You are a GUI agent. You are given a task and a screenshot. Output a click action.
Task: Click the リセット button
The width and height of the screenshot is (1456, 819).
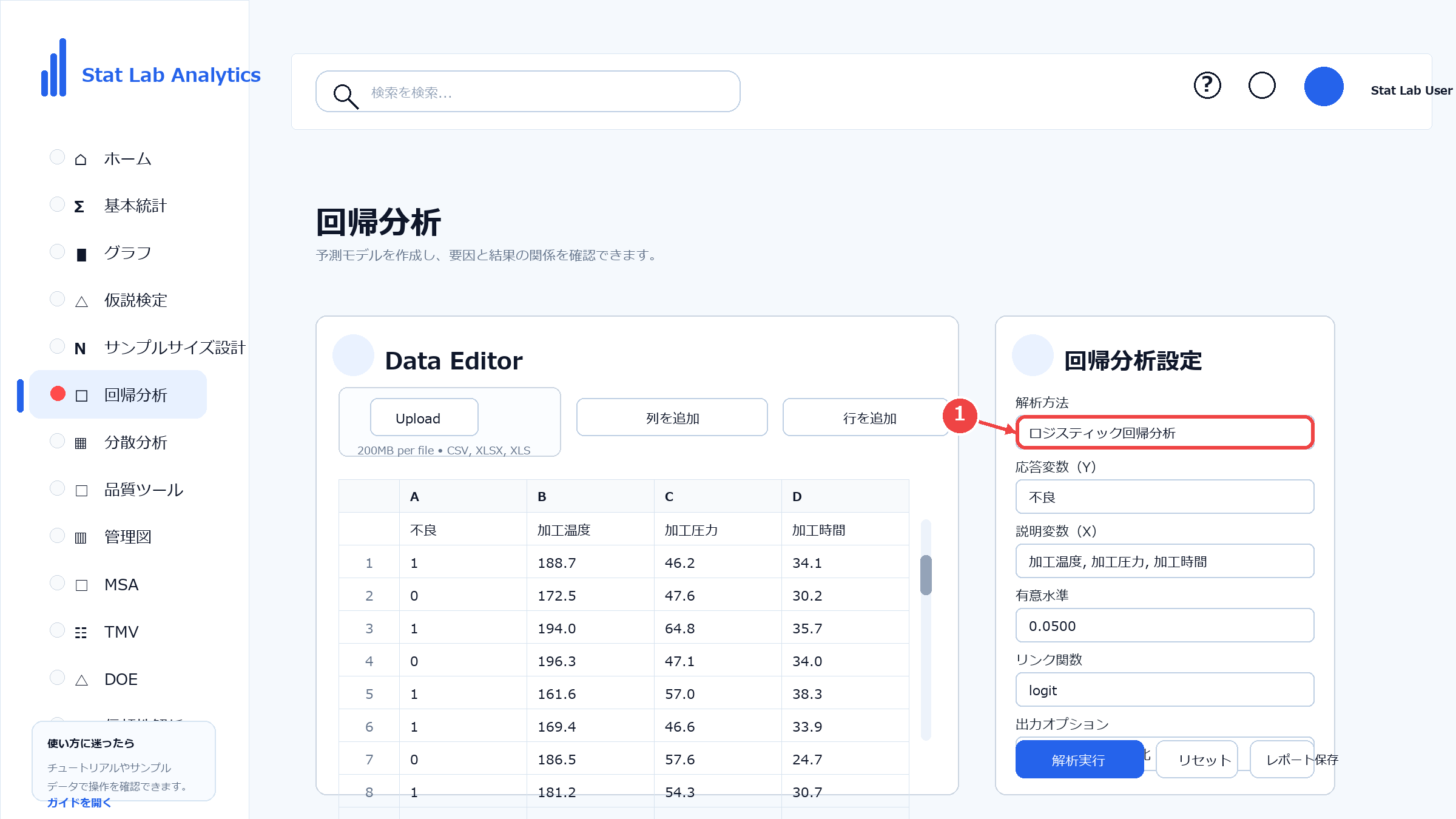click(x=1197, y=760)
